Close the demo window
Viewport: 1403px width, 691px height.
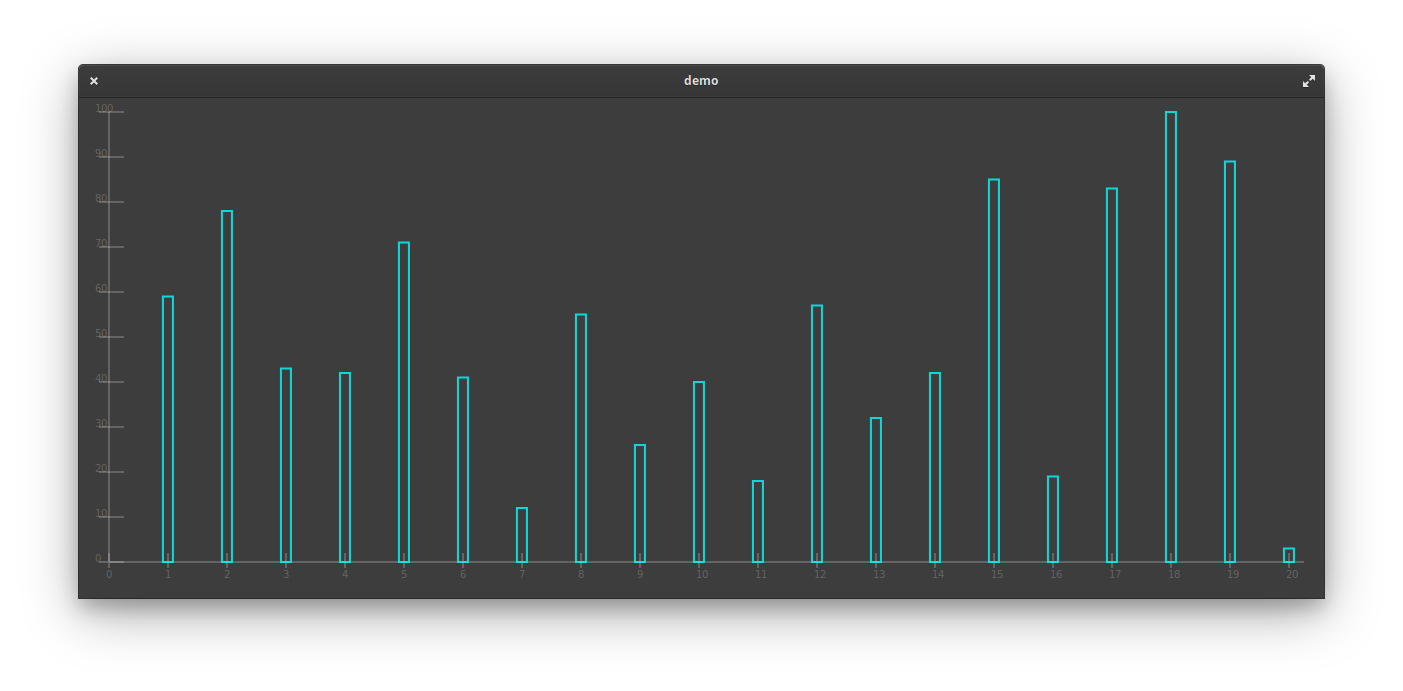[94, 81]
